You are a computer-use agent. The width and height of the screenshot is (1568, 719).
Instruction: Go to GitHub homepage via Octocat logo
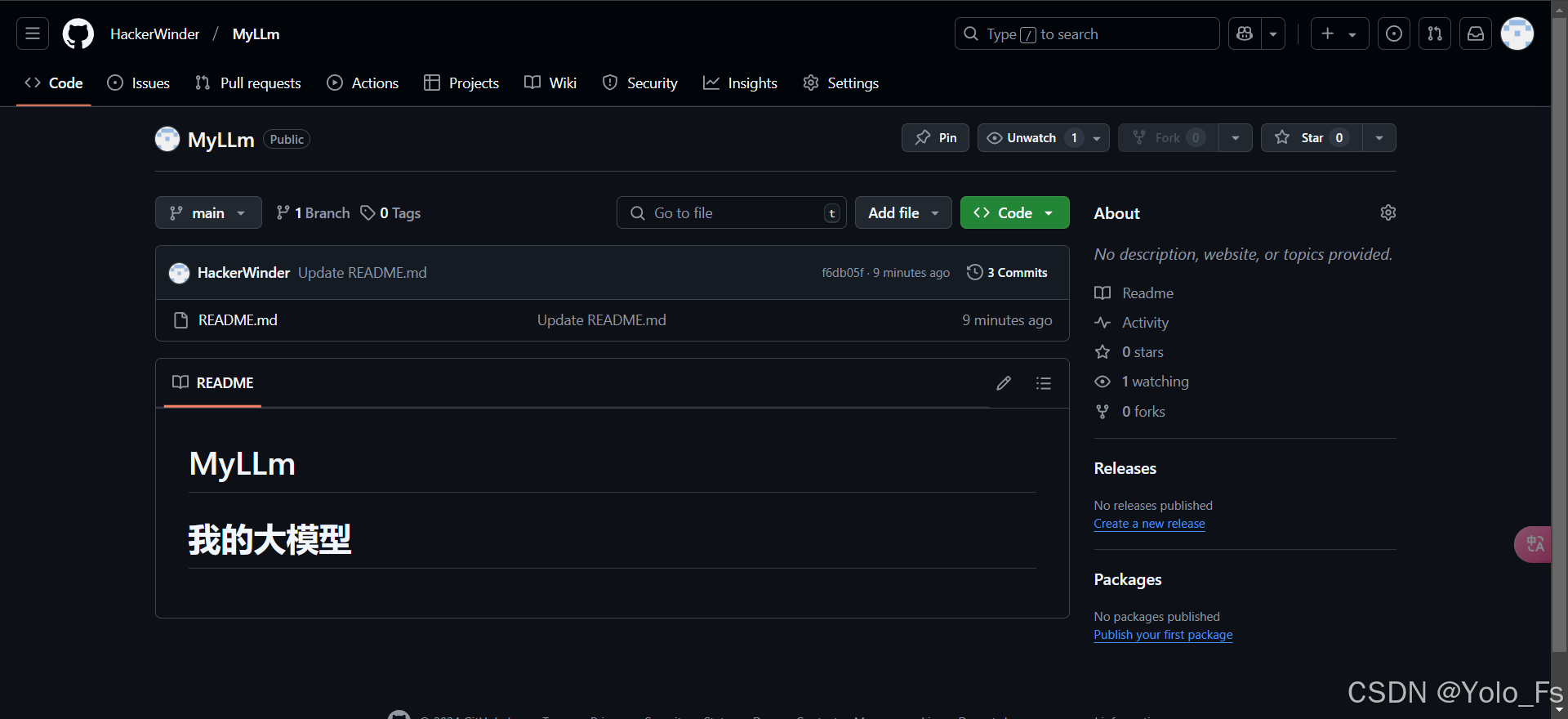pyautogui.click(x=78, y=33)
